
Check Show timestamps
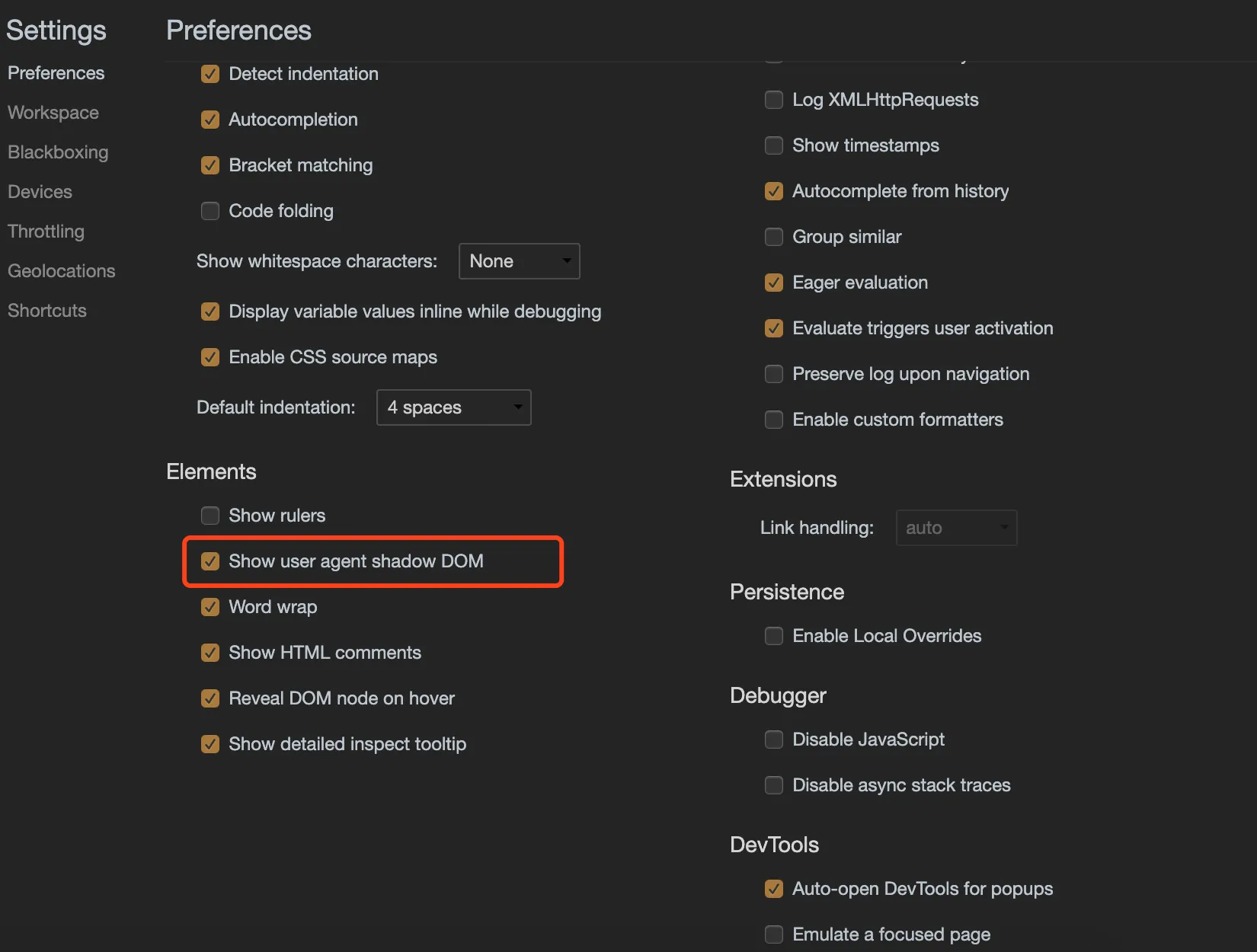[x=773, y=145]
